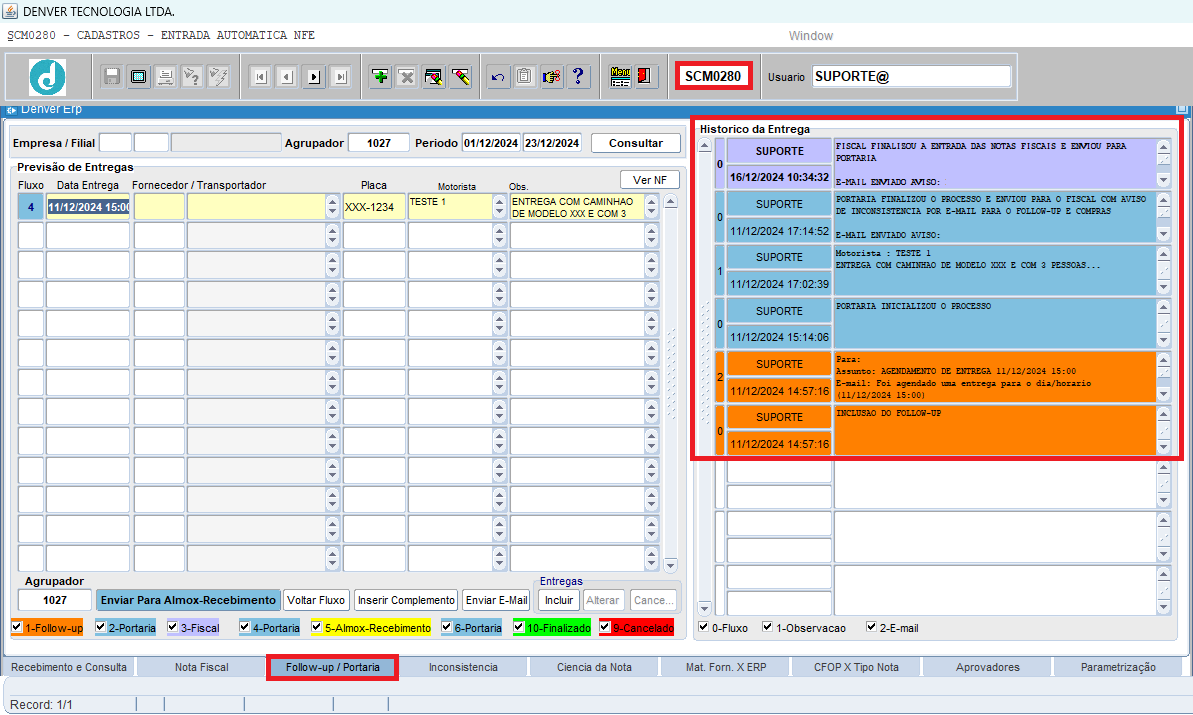Switch to Ciencia da Nota tab
The image size is (1193, 715).
[594, 667]
